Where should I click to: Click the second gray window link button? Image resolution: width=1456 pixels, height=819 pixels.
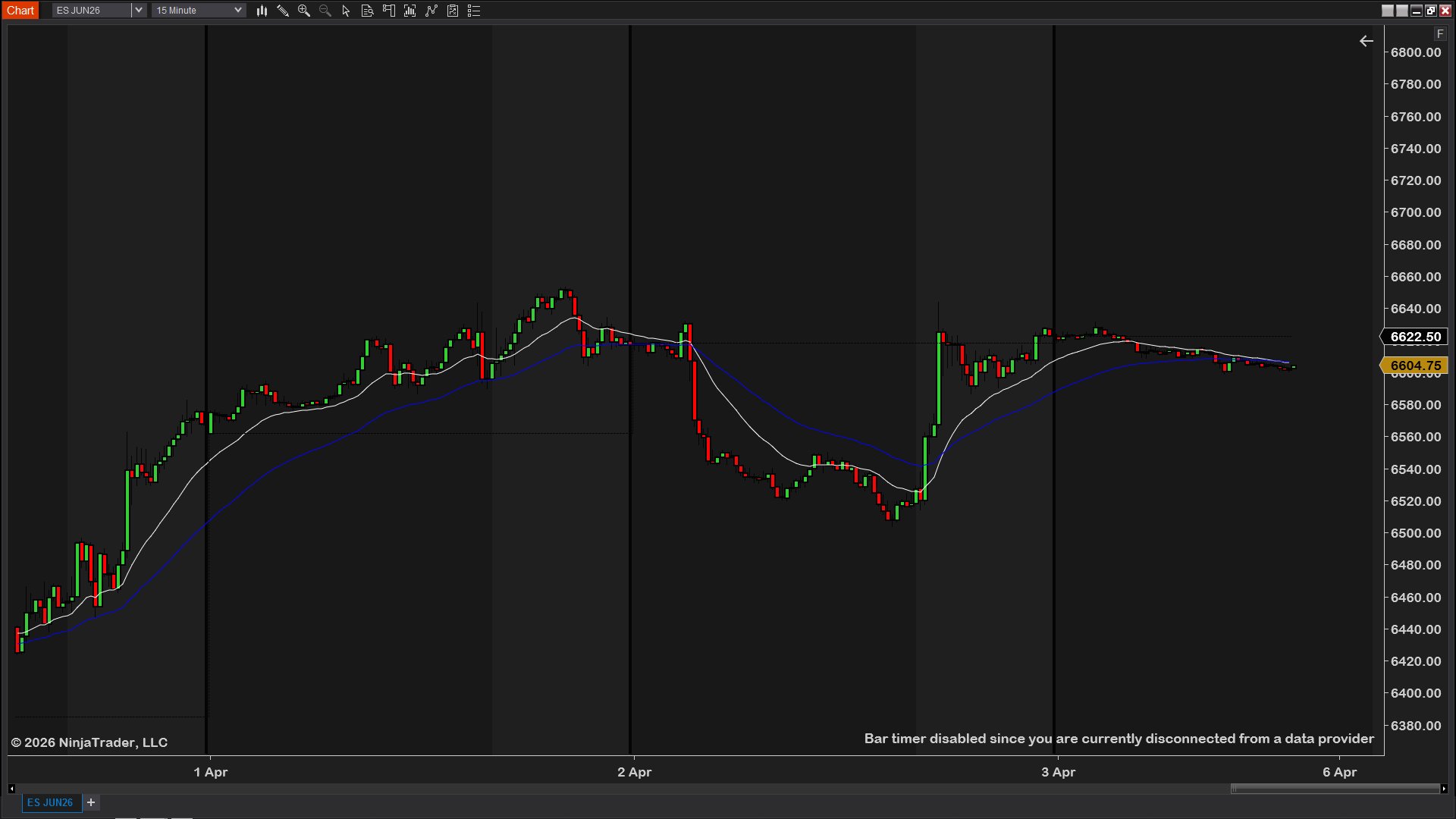click(x=1402, y=11)
